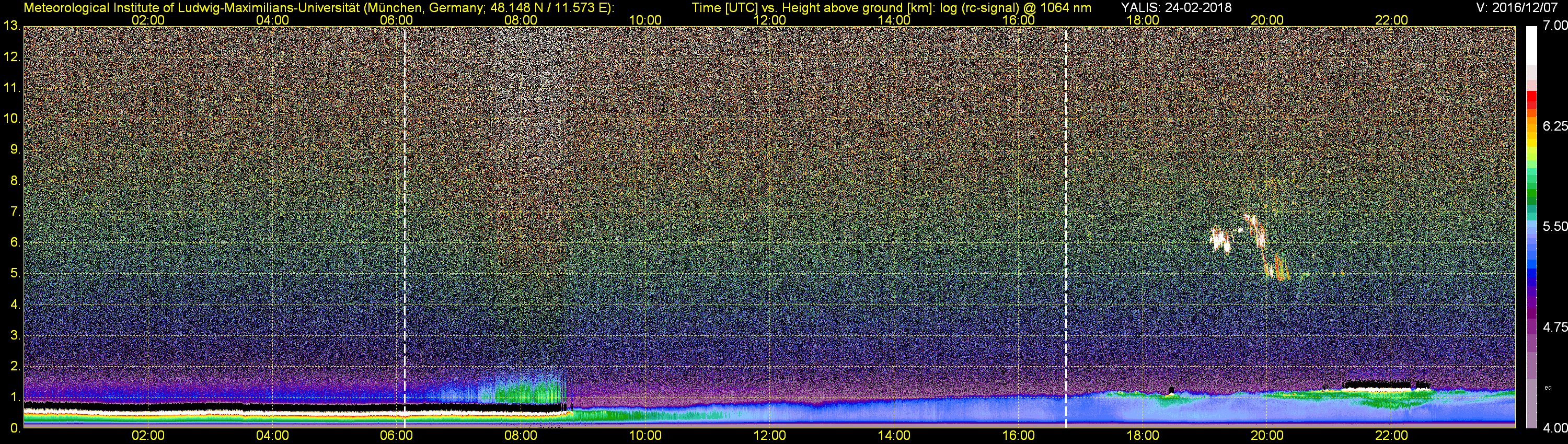Image resolution: width=1568 pixels, height=444 pixels.
Task: Click the 22:00 label on the bottom time axis
Action: tap(1391, 436)
